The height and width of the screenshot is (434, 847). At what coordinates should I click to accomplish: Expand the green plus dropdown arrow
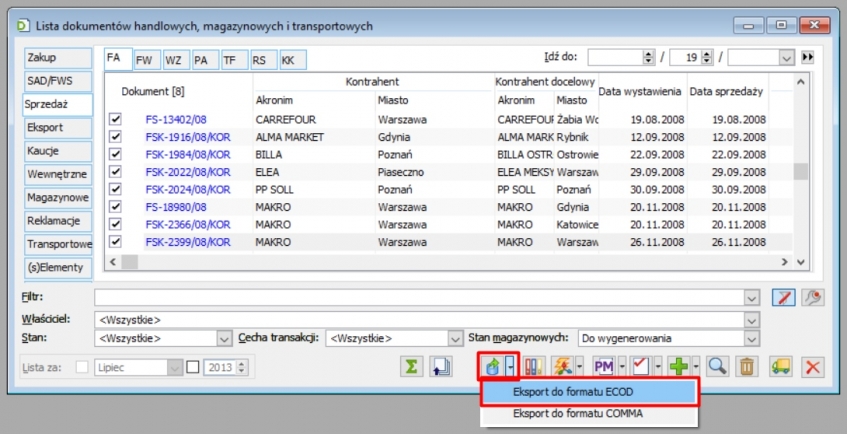[x=696, y=367]
